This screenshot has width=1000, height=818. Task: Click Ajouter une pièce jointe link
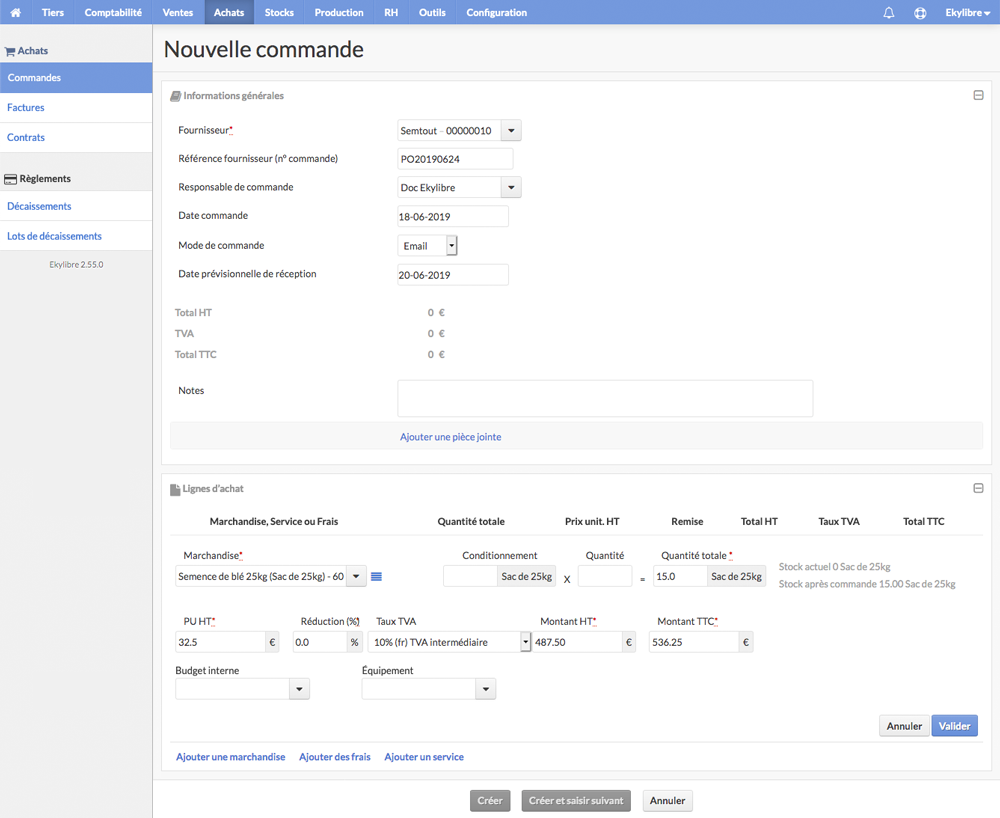point(450,437)
